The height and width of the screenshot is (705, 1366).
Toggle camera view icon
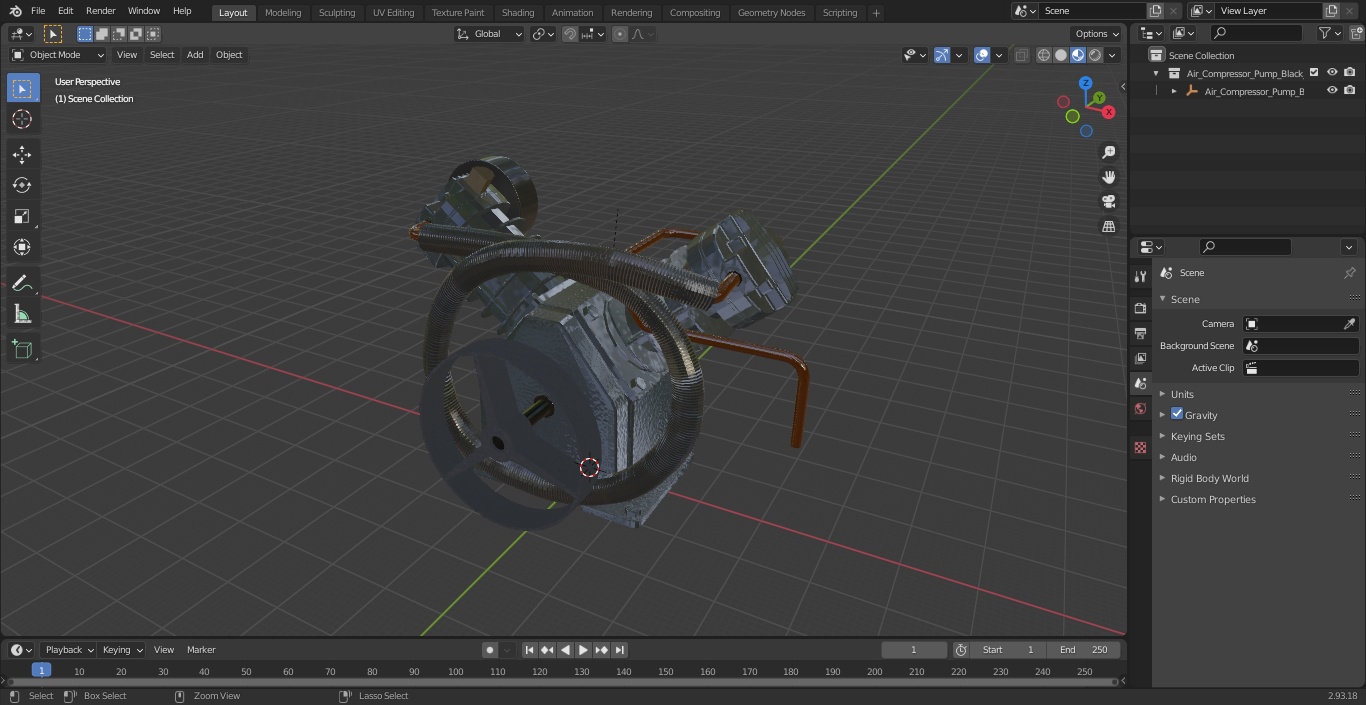pos(1108,202)
